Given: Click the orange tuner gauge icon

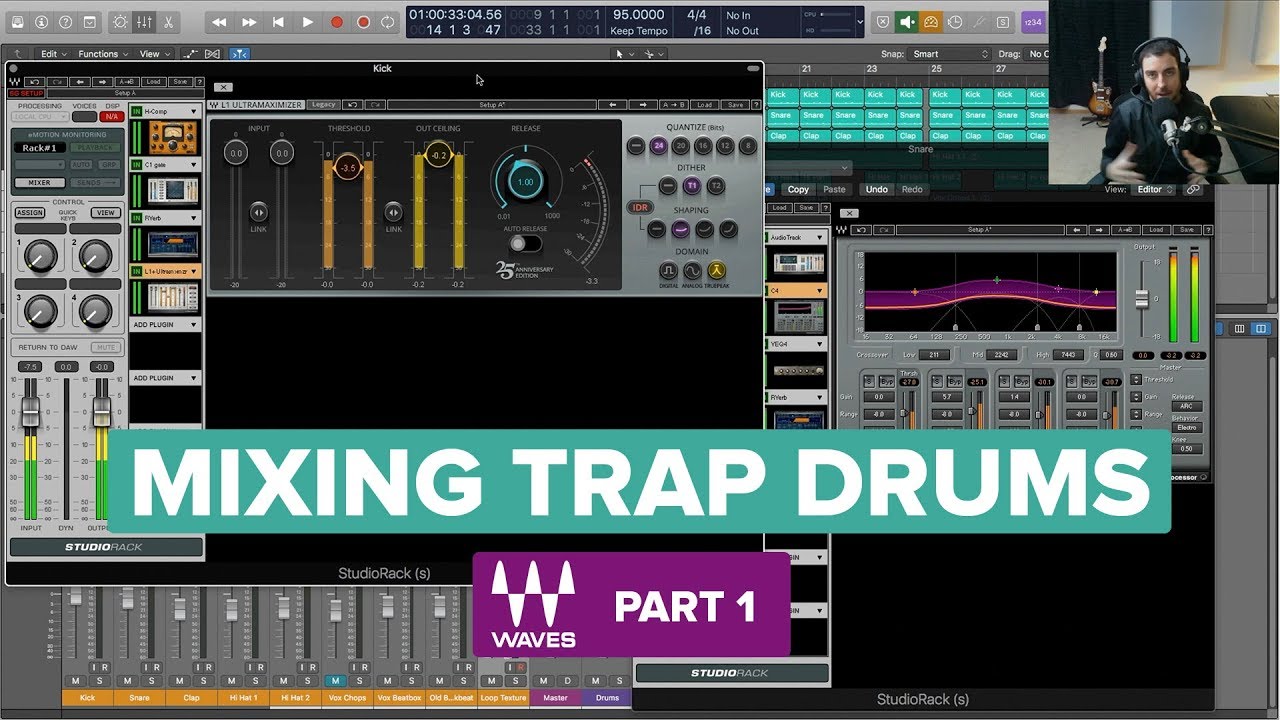Looking at the screenshot, I should point(930,22).
